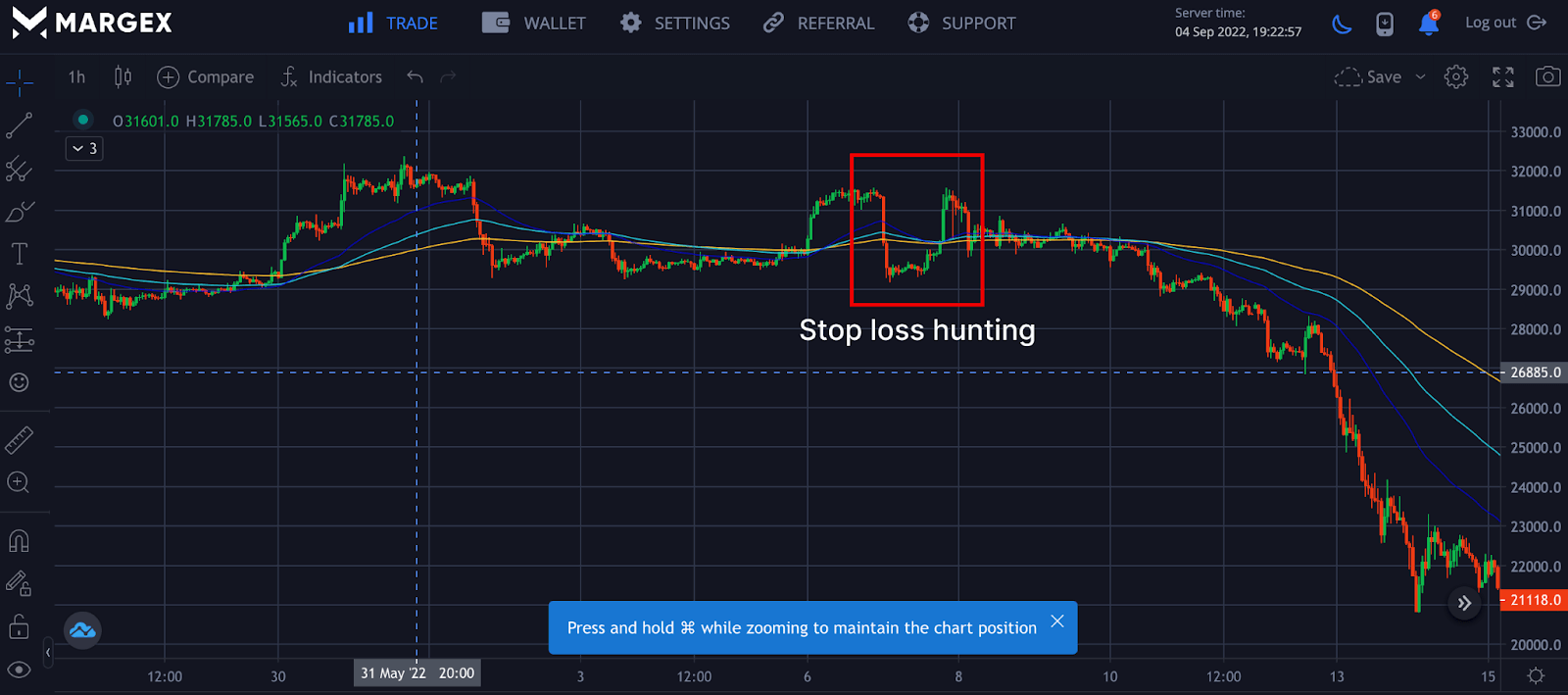
Task: Click the zoom in tool
Action: click(19, 482)
